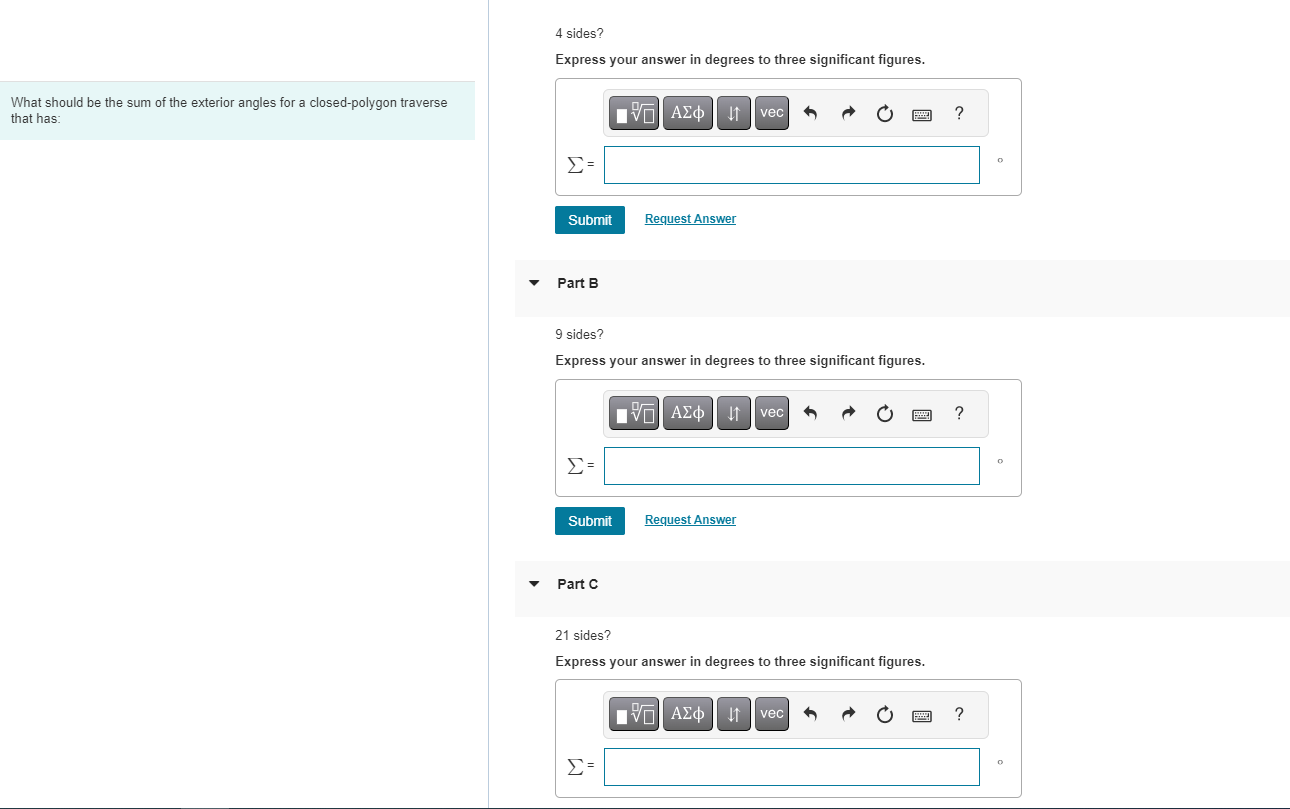This screenshot has height=809, width=1290.
Task: Open the Greek symbols palette in Part B
Action: click(687, 412)
